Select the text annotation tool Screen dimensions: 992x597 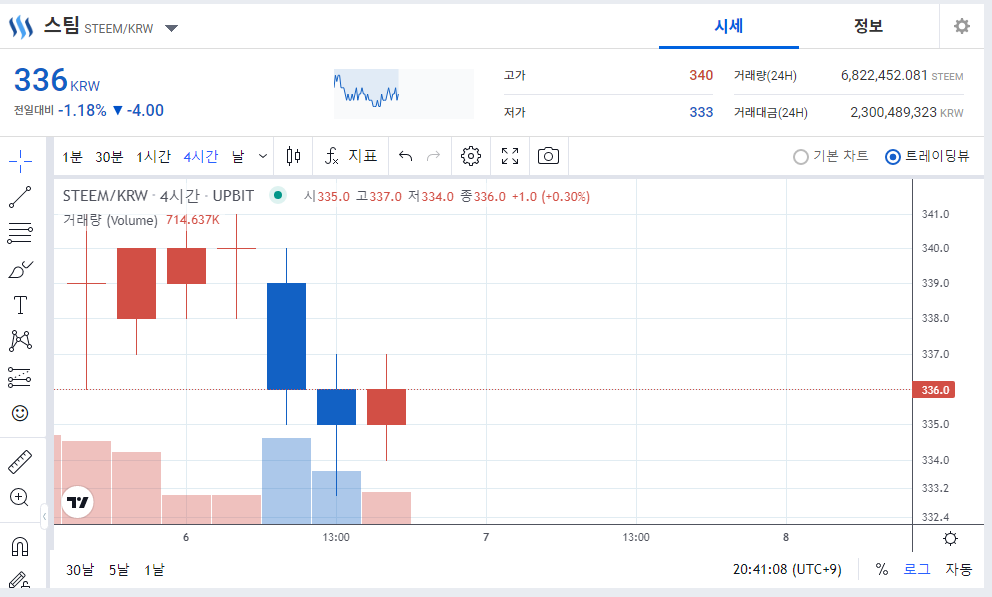click(x=20, y=305)
